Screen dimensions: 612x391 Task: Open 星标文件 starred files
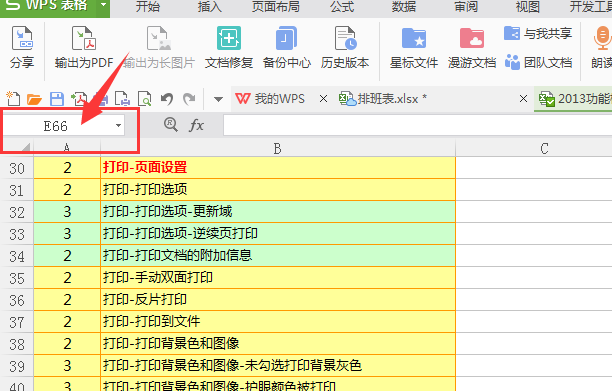coord(414,47)
